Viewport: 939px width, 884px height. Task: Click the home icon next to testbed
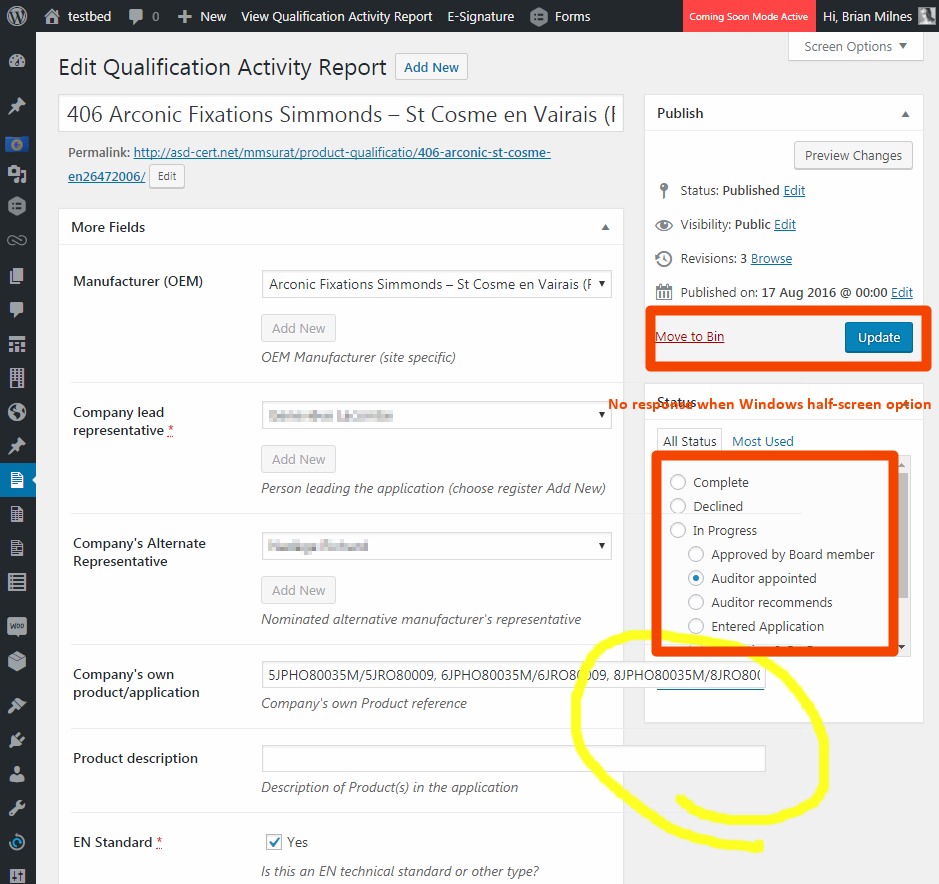[52, 16]
